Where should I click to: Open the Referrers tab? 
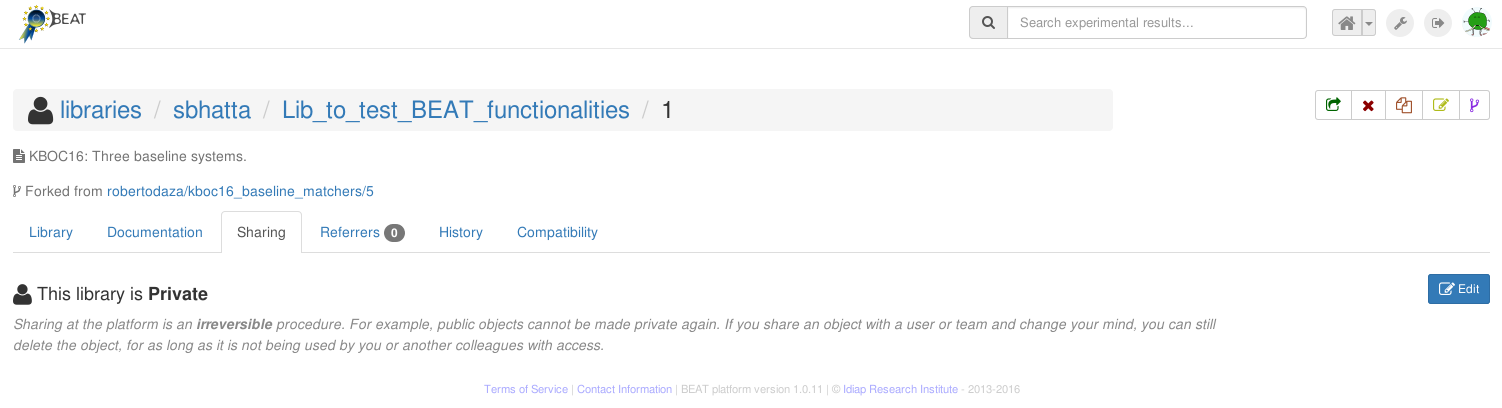click(x=361, y=232)
